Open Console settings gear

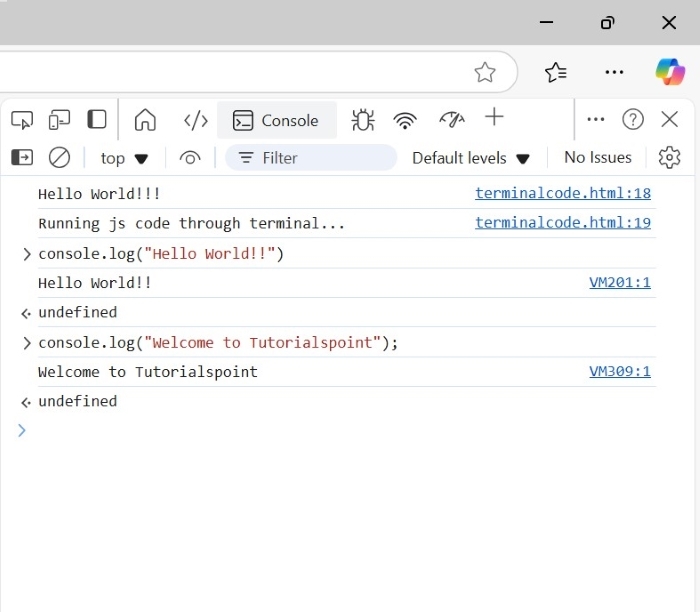tap(669, 158)
